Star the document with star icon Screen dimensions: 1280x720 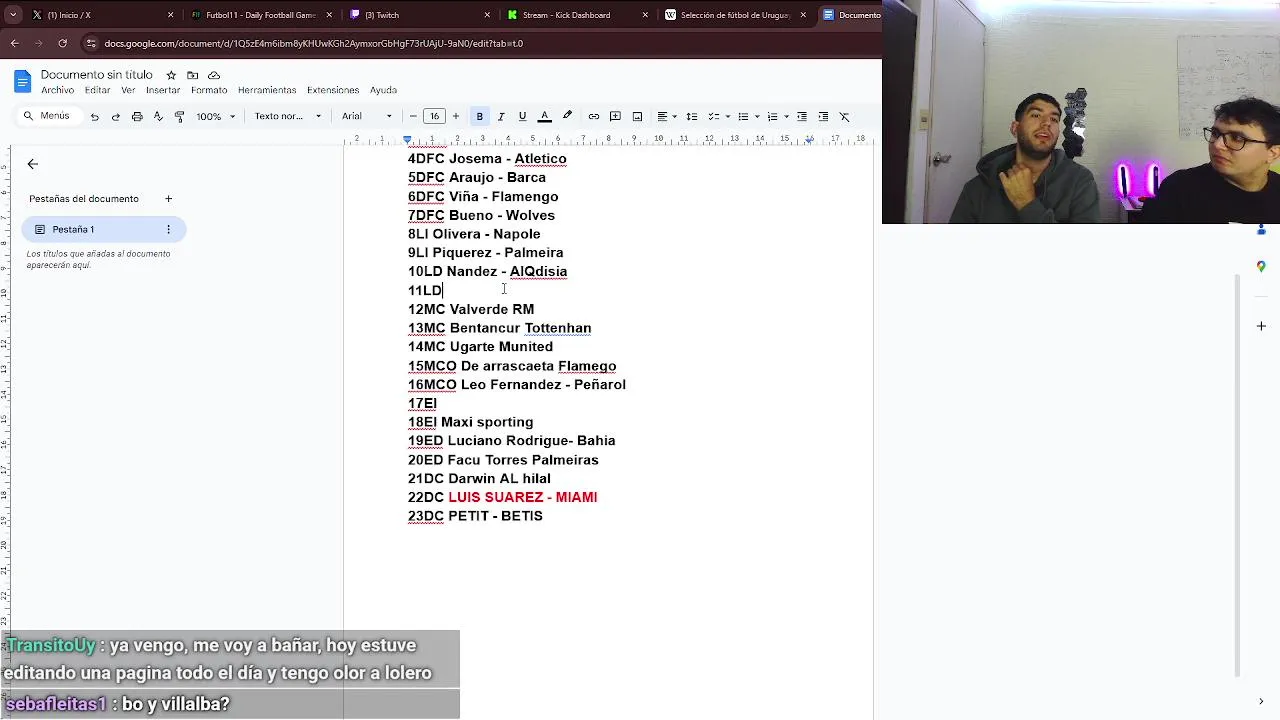[x=171, y=75]
